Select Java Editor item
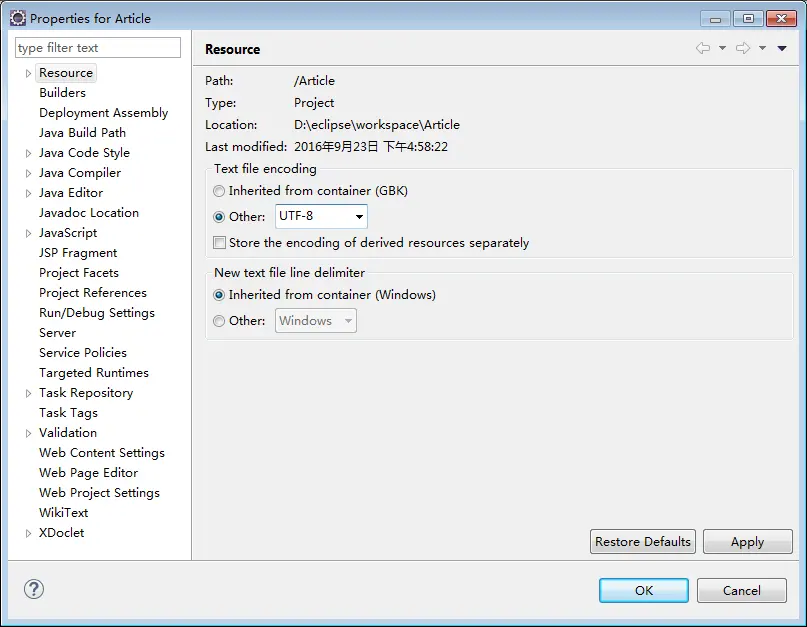807x627 pixels. coord(71,193)
